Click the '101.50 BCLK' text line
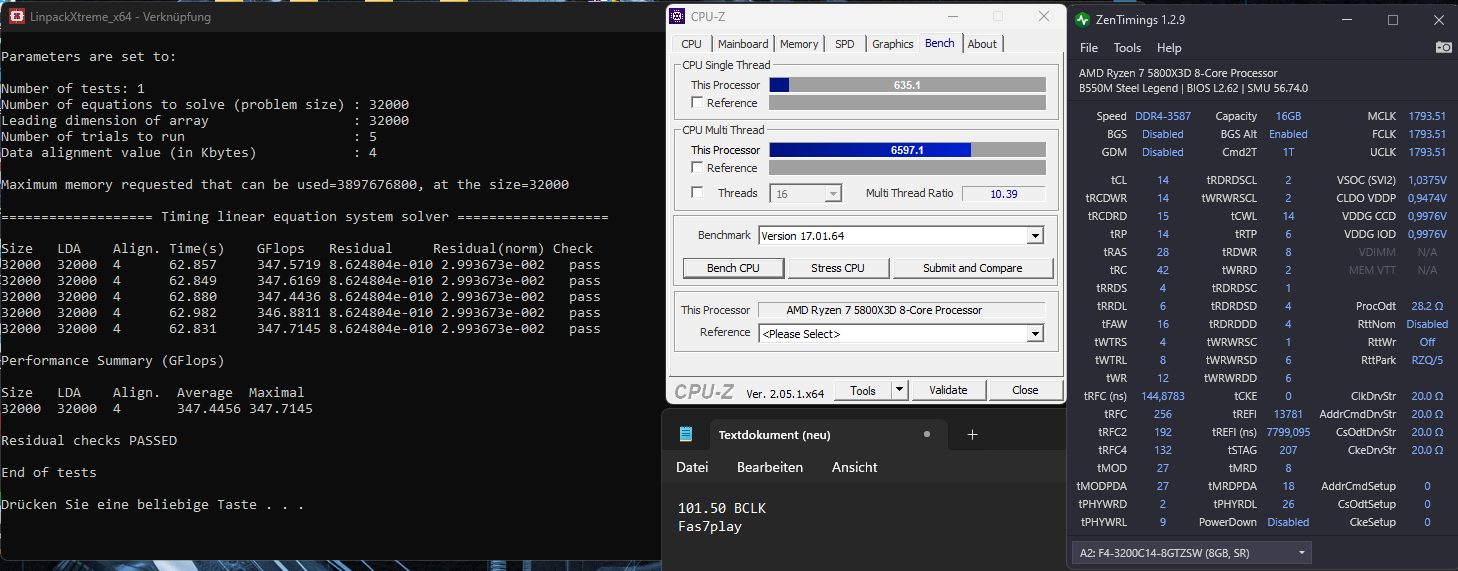This screenshot has width=1458, height=571. pyautogui.click(x=722, y=509)
